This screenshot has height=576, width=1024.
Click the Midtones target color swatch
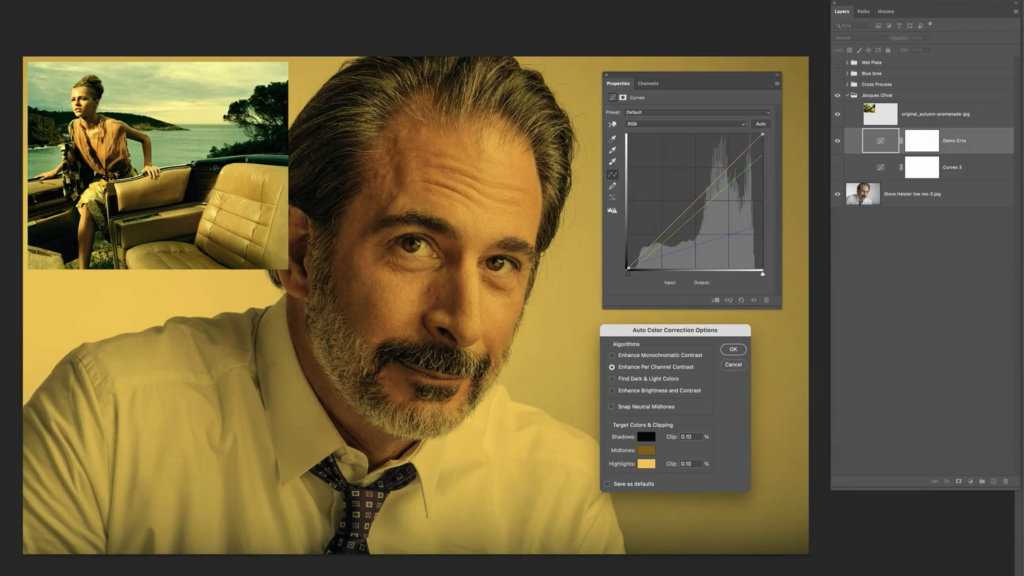(x=646, y=450)
